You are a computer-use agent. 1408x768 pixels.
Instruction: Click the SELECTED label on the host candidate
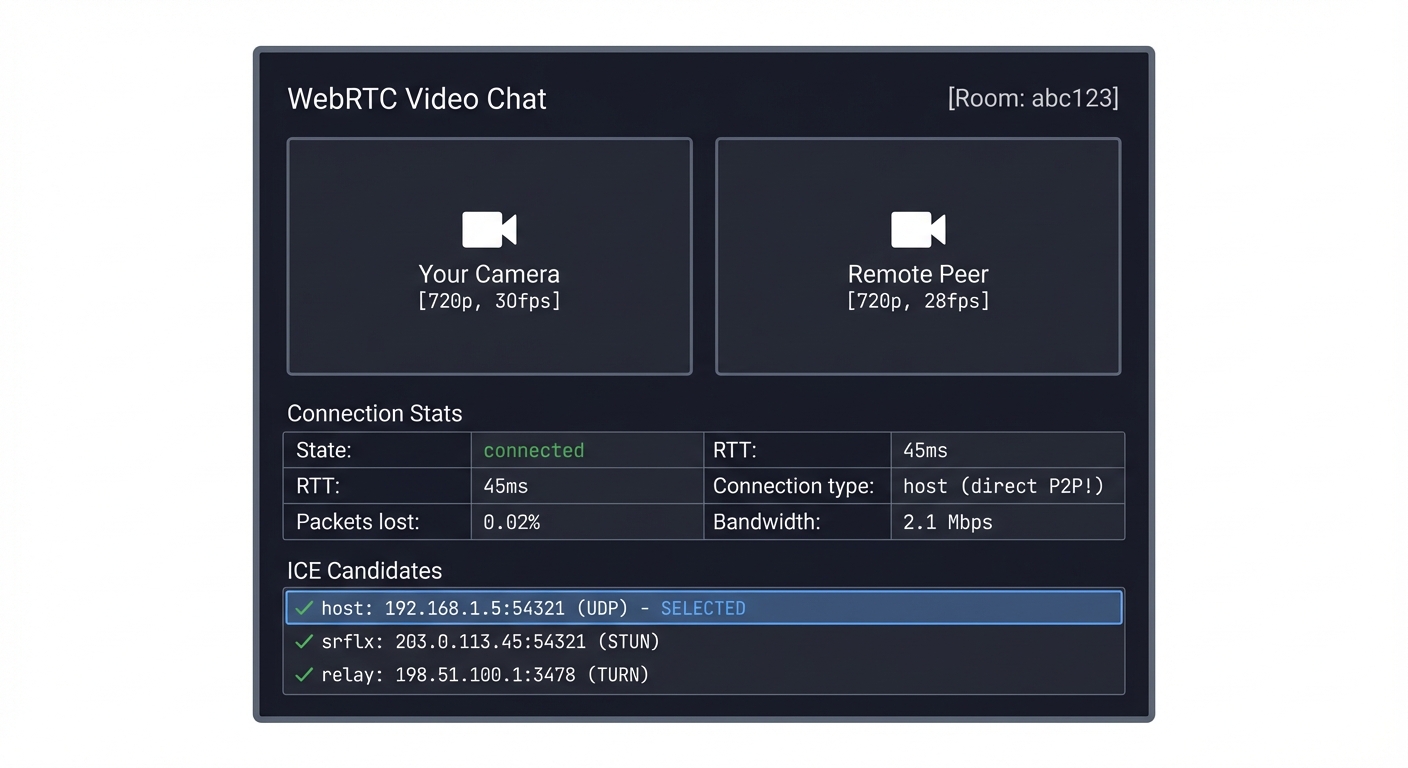703,607
